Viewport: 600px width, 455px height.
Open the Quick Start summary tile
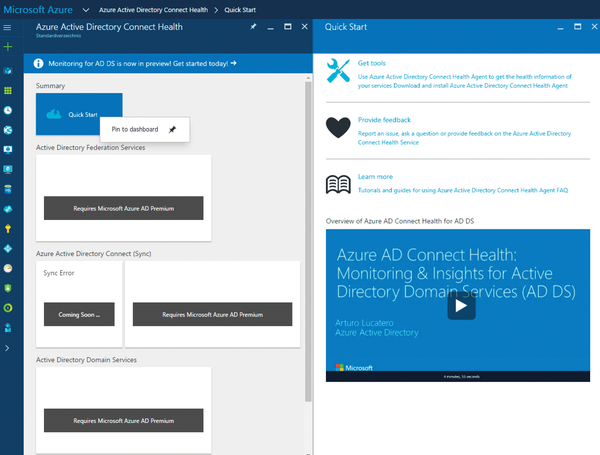point(79,114)
